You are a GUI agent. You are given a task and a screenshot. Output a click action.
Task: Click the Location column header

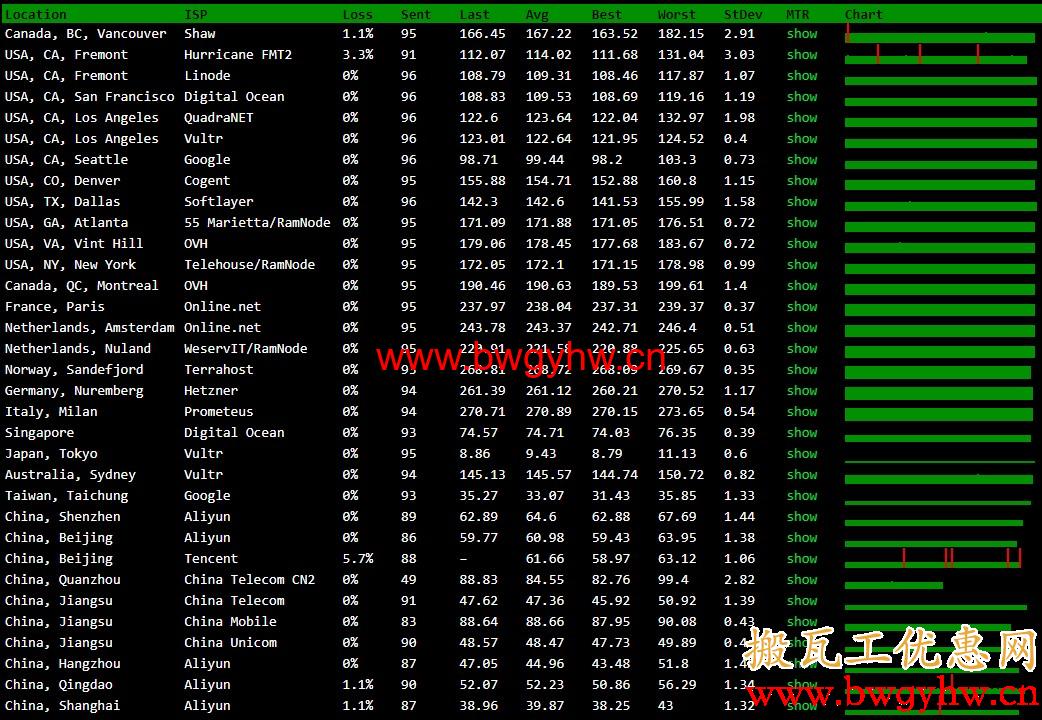click(x=35, y=14)
